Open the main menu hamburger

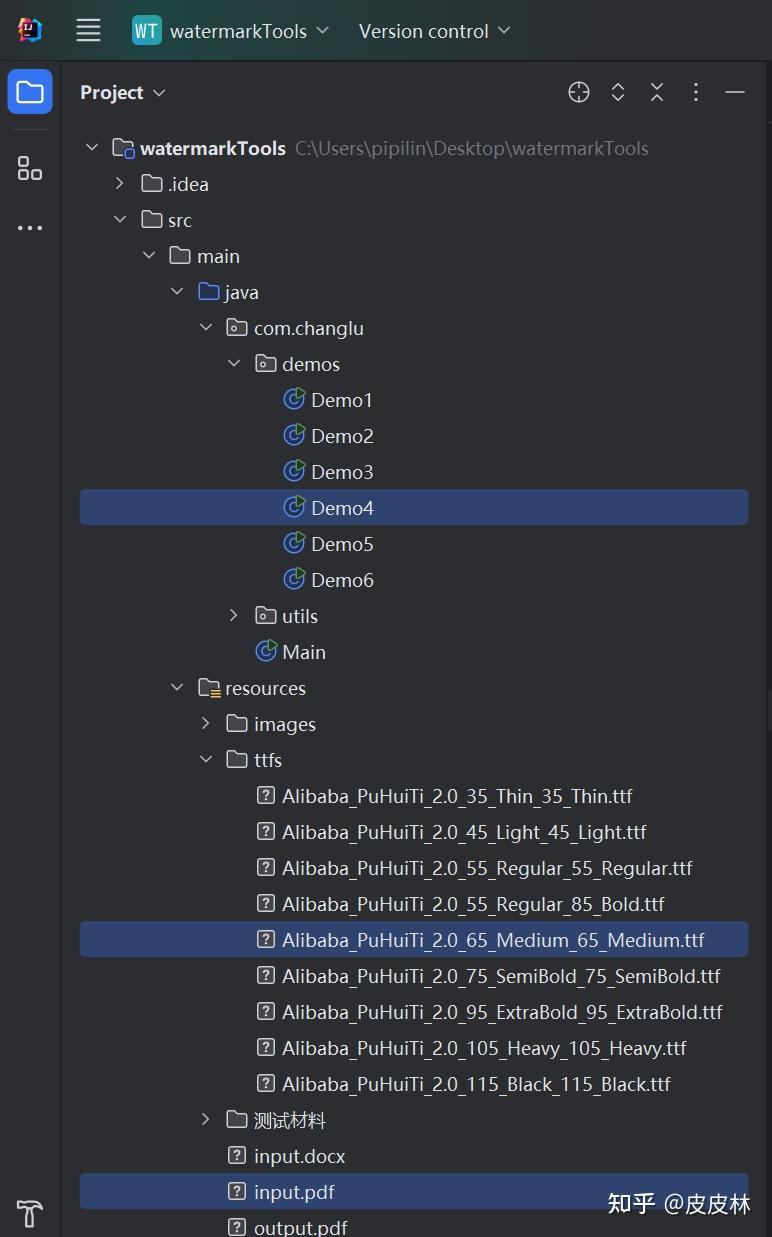click(88, 30)
